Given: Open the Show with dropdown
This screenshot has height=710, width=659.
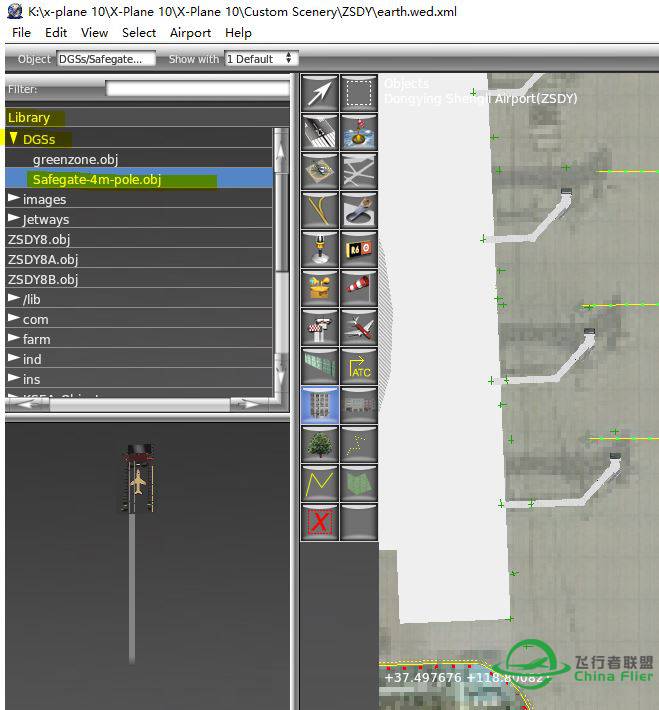Looking at the screenshot, I should [x=261, y=59].
